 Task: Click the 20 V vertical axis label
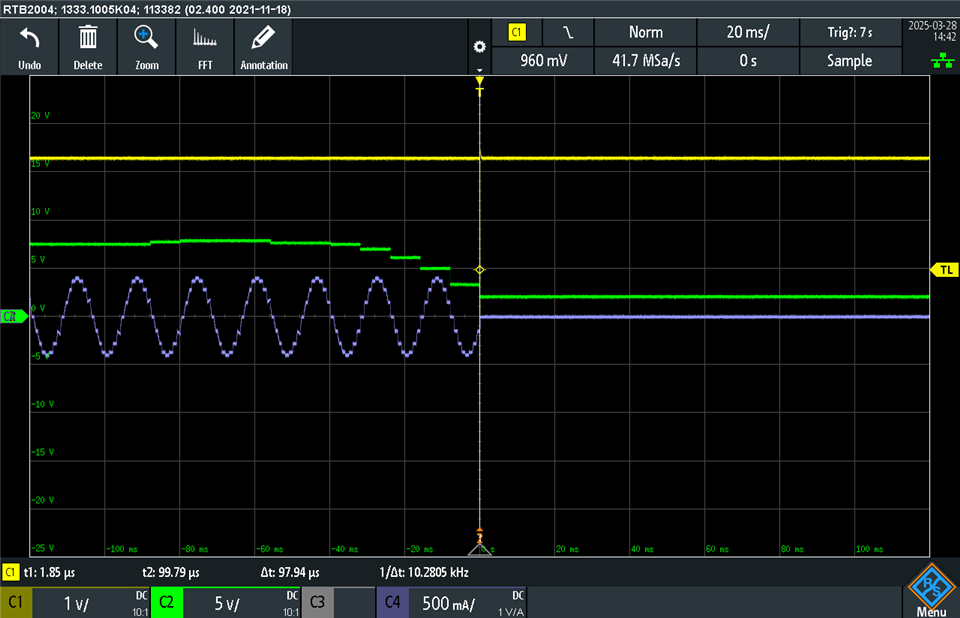click(40, 115)
